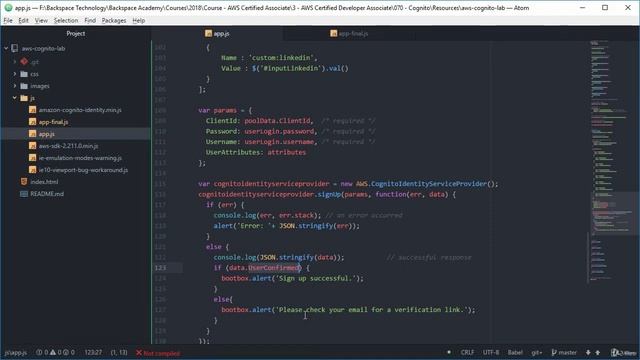Click the repository icon beside aws-cognito-lab
The height and width of the screenshot is (360, 640).
[15, 48]
